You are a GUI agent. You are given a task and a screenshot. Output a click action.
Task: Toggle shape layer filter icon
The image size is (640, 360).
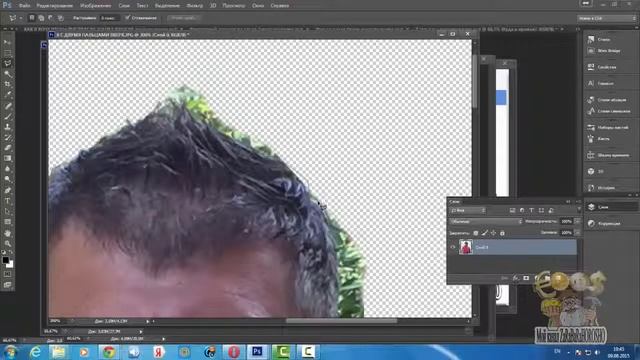541,210
